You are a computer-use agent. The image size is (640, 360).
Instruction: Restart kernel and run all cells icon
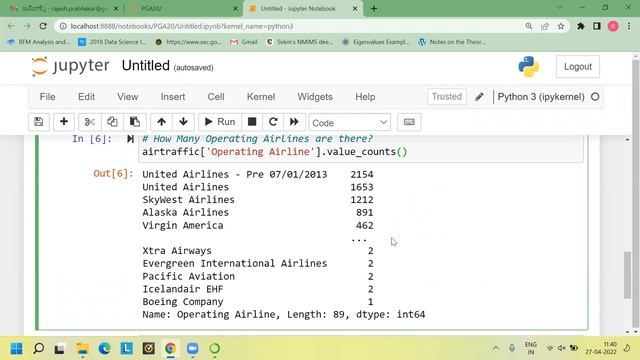click(294, 122)
